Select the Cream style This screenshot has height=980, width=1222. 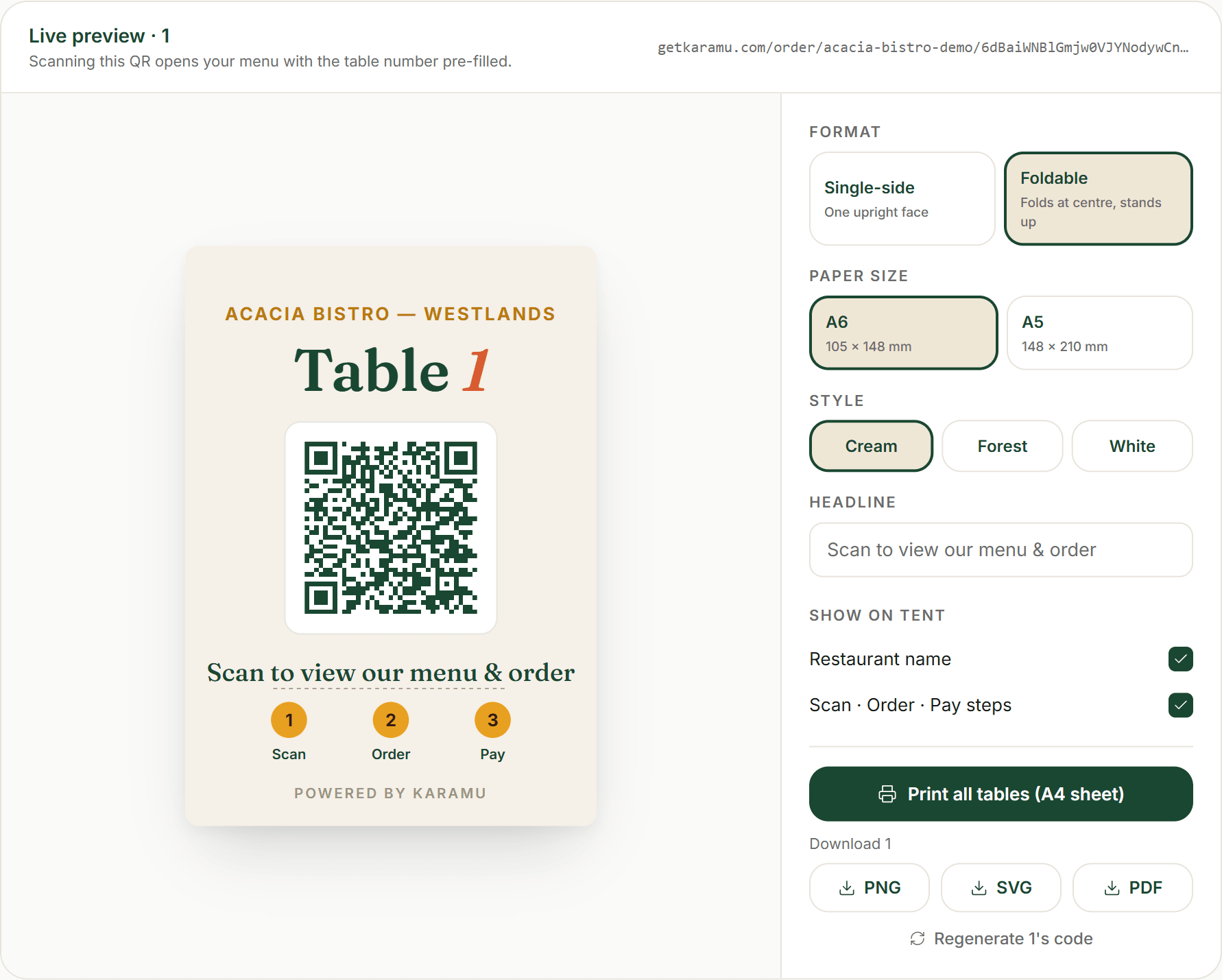(x=871, y=446)
